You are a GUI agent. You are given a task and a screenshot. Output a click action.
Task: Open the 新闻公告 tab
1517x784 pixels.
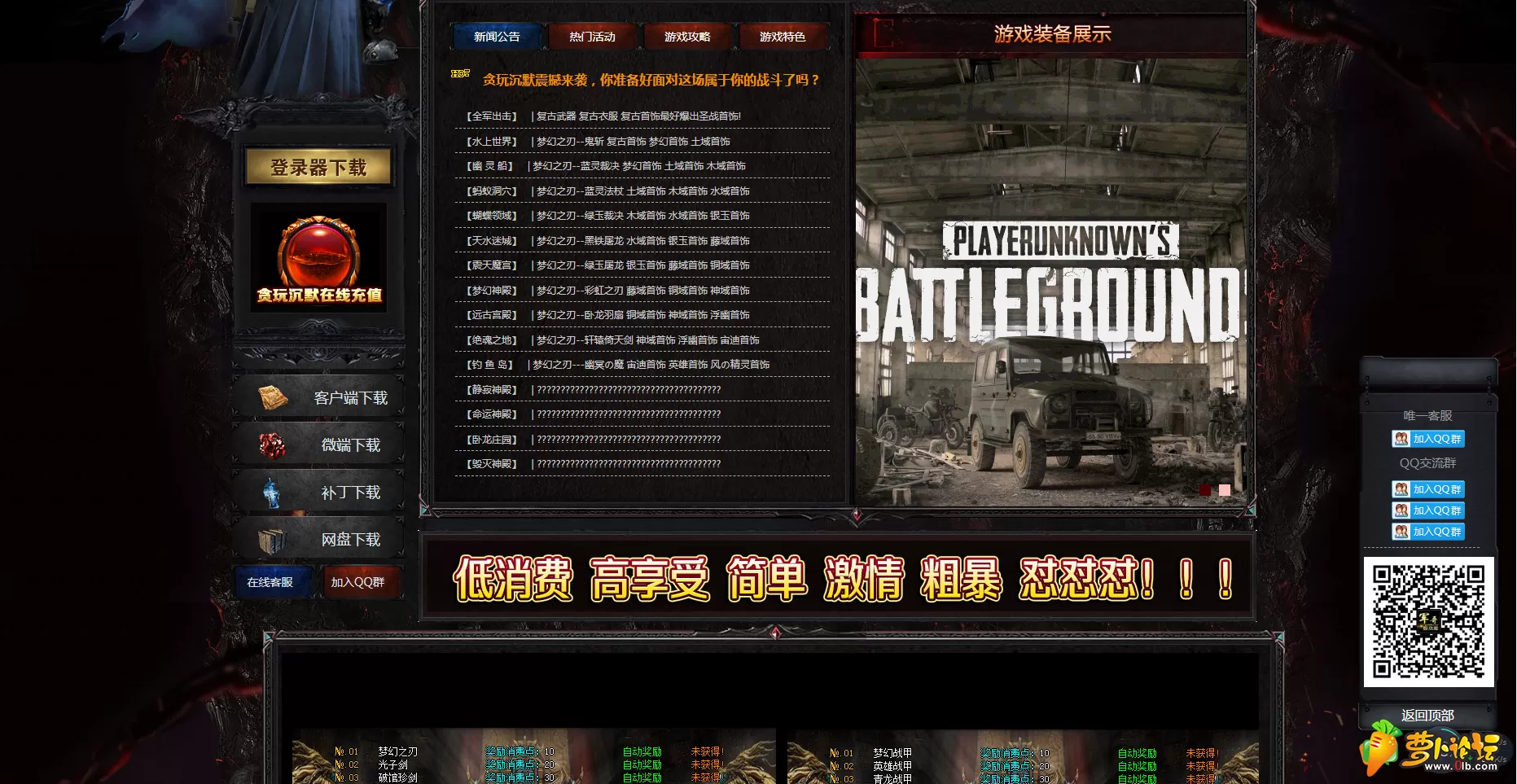(x=497, y=37)
